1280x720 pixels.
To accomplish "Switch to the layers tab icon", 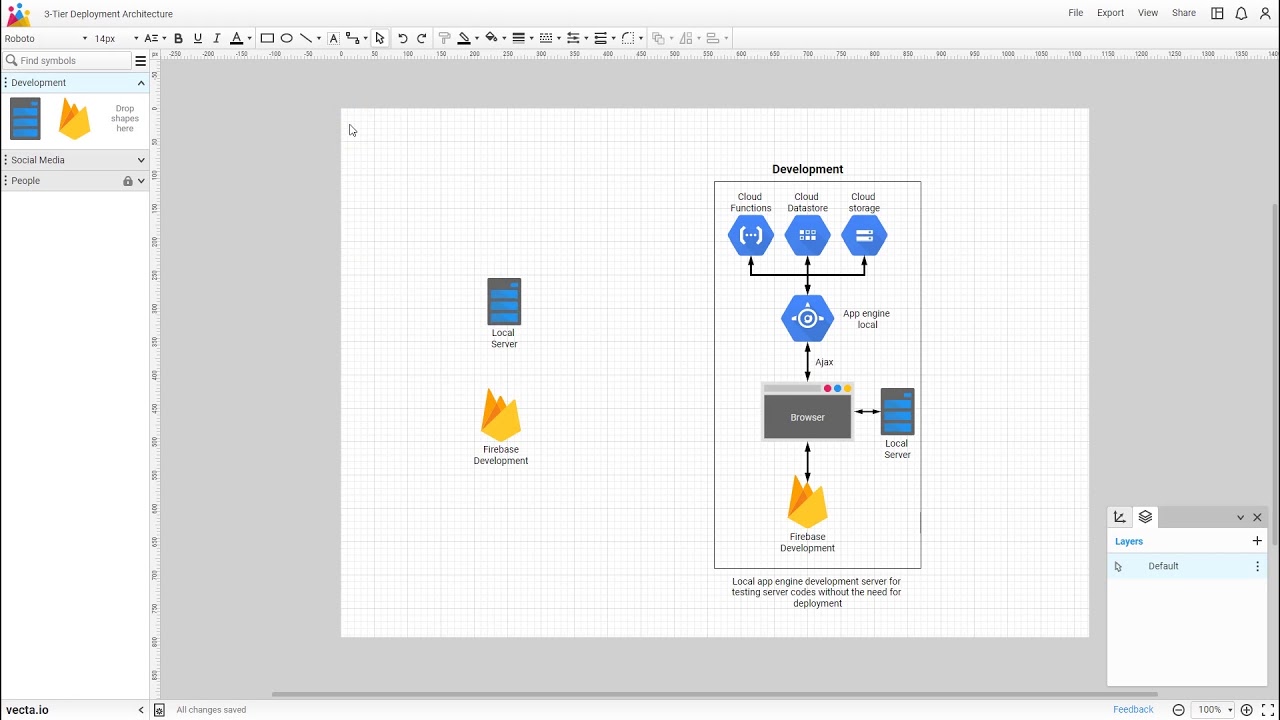I will [x=1146, y=517].
